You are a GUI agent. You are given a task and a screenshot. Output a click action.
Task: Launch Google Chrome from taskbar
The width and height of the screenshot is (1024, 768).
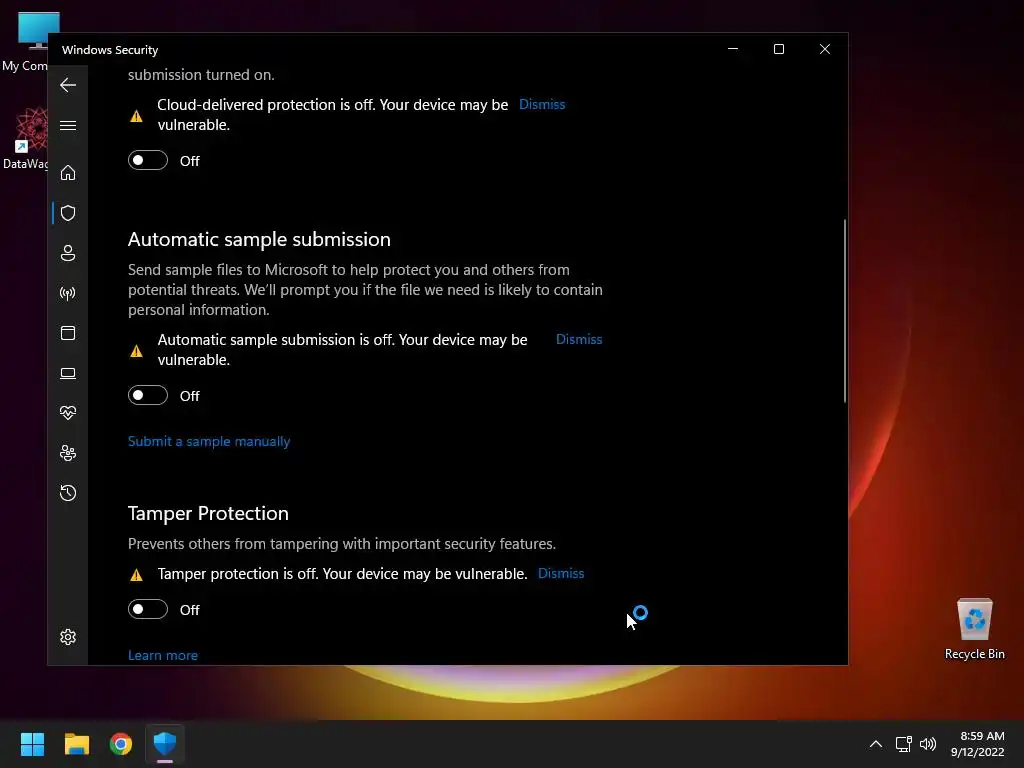(x=121, y=744)
